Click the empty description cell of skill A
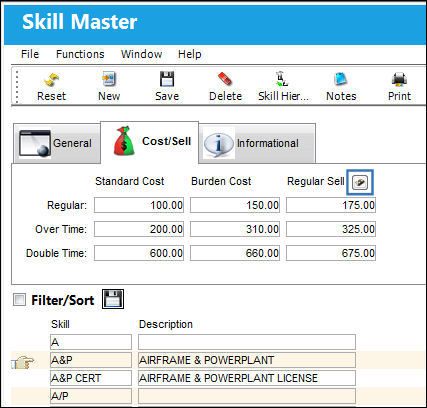The image size is (427, 408). point(247,342)
